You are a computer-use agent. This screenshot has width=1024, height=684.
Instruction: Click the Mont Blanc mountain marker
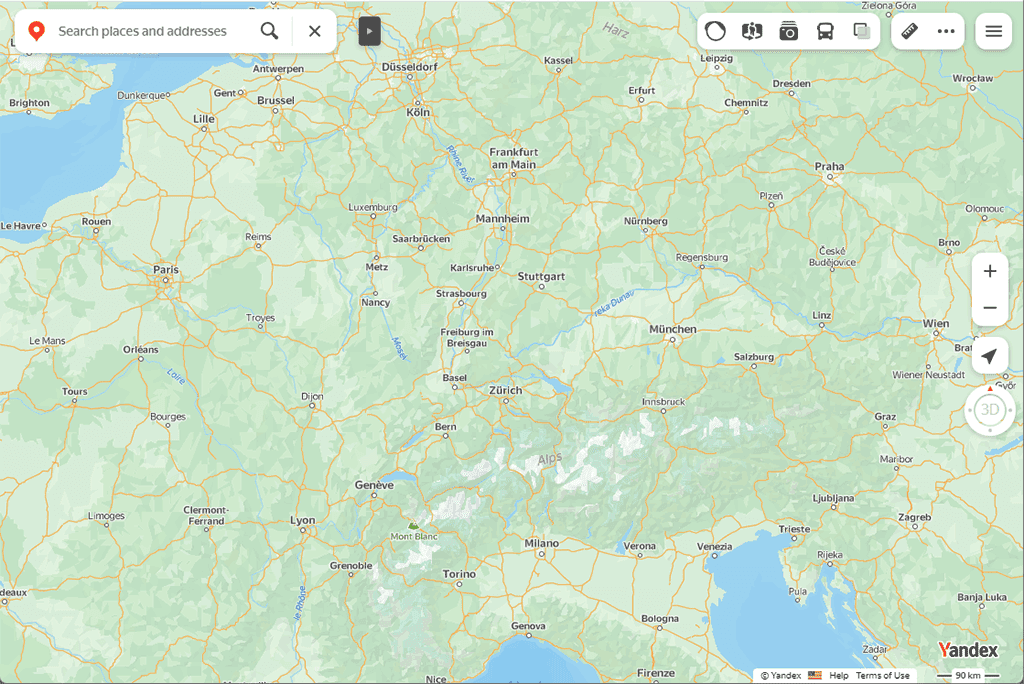413,526
